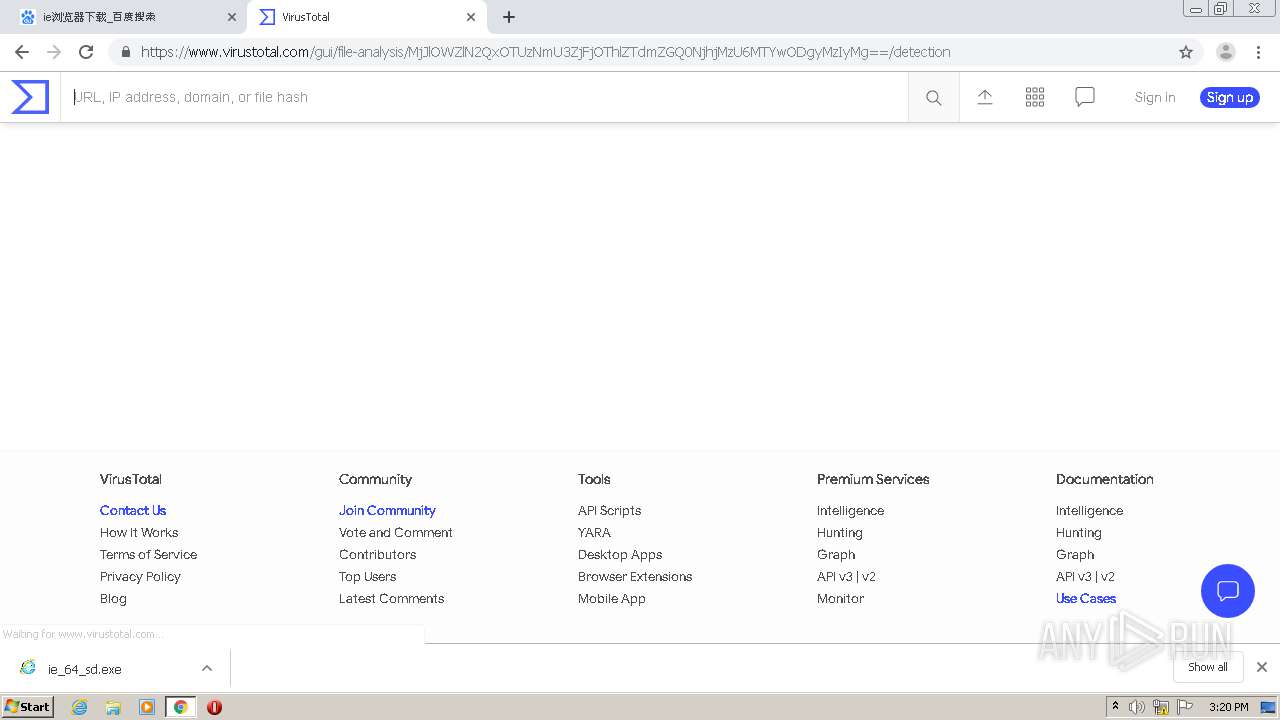
Task: Close the downloads bar
Action: [x=1262, y=667]
